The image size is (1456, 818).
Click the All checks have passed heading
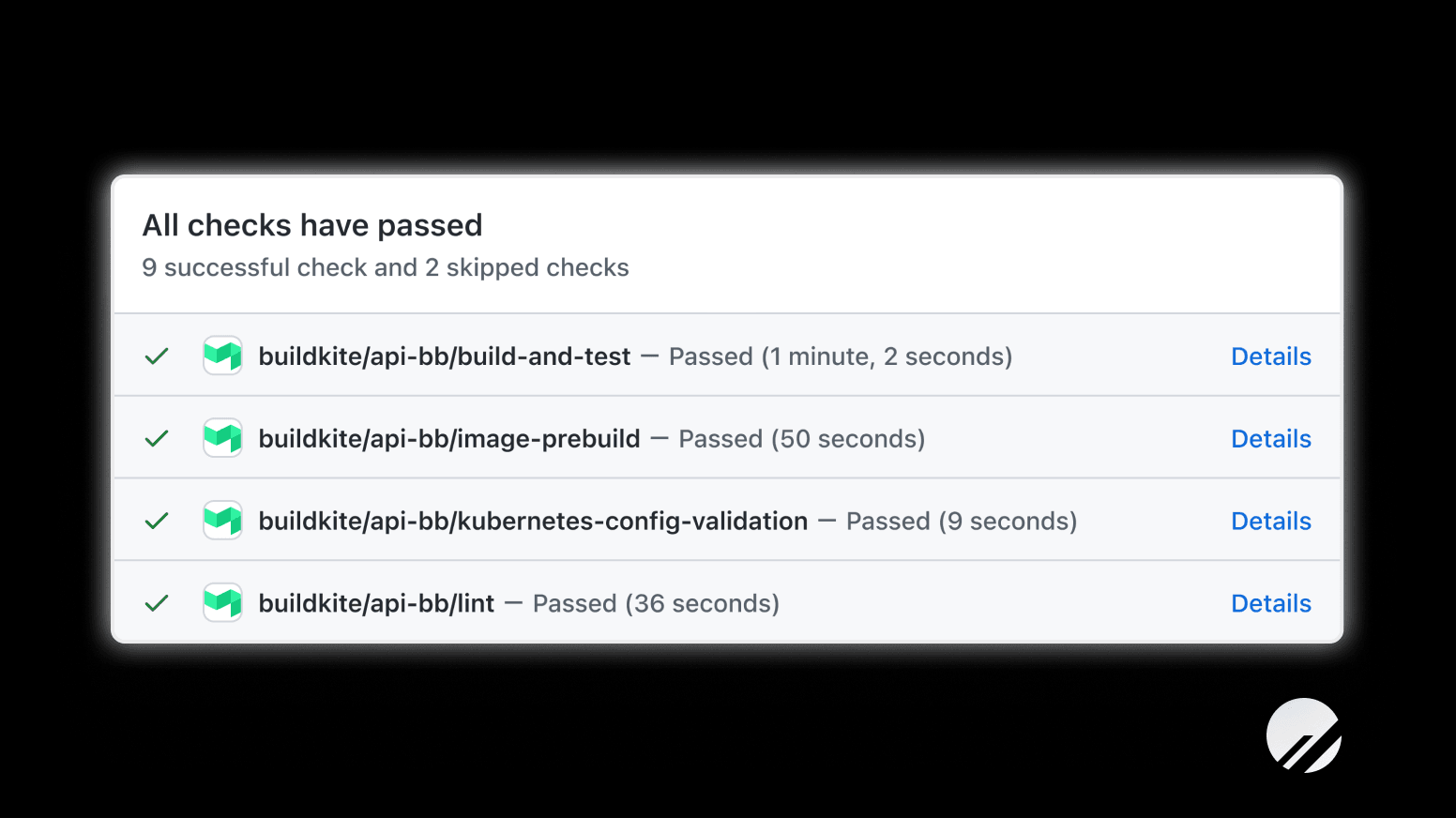(x=312, y=225)
